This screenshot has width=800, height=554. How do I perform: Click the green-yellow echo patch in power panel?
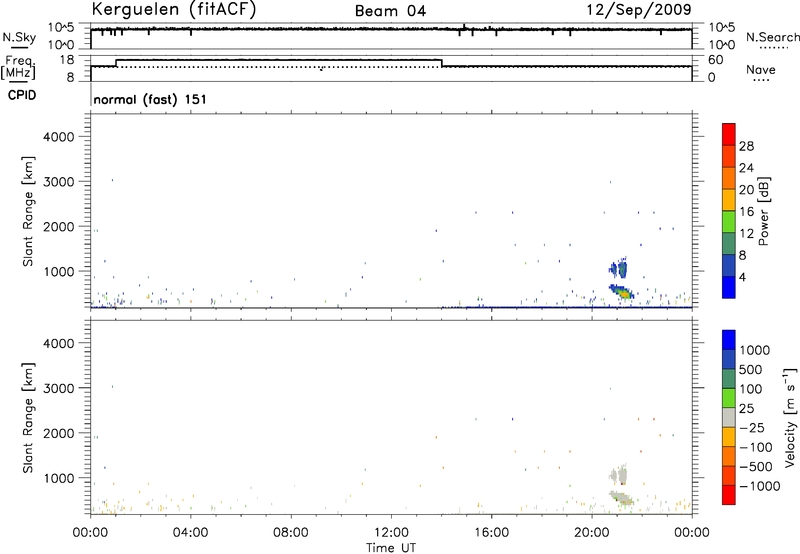[x=621, y=292]
